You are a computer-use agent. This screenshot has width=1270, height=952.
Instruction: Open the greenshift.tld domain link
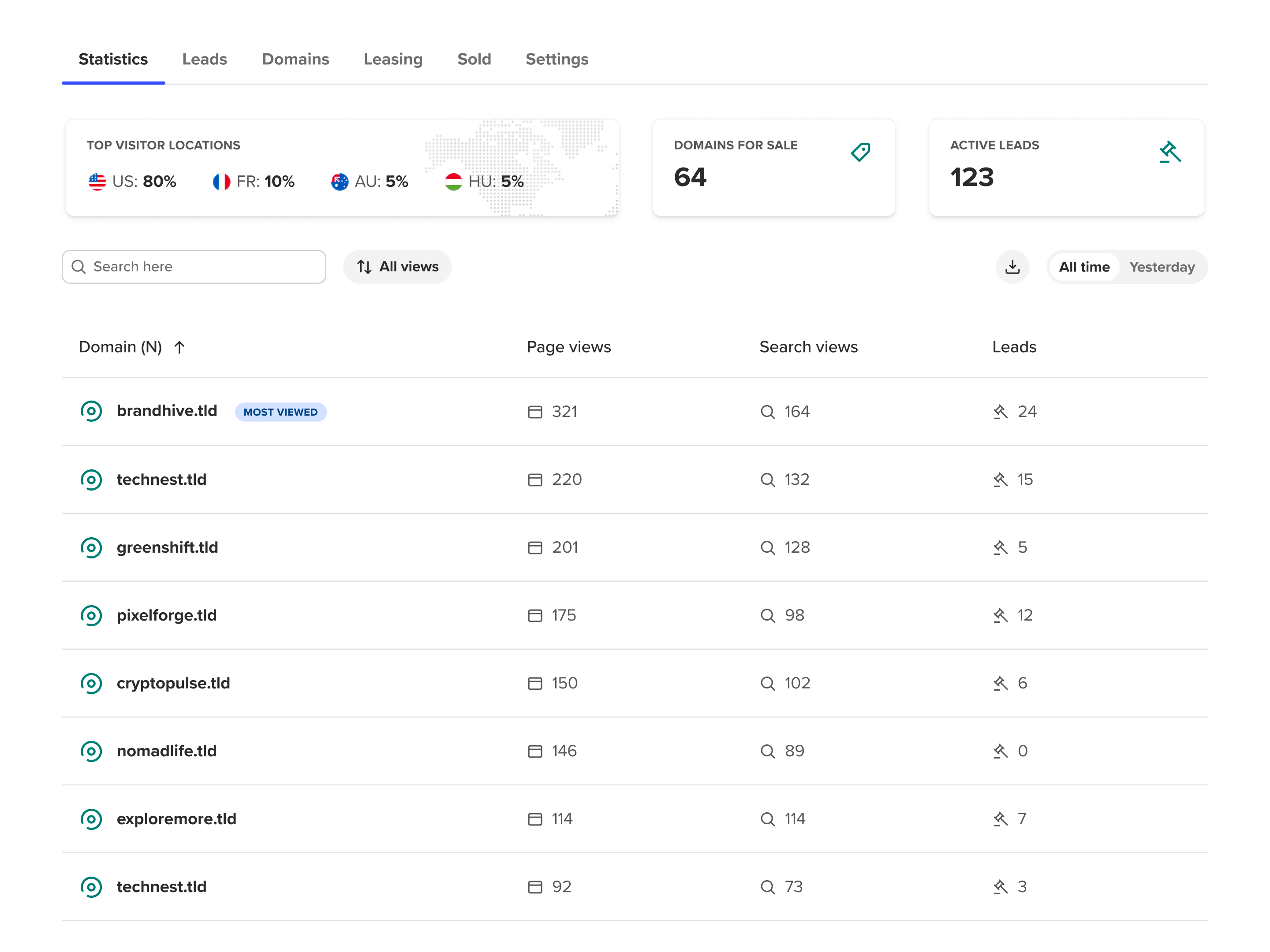pos(167,547)
